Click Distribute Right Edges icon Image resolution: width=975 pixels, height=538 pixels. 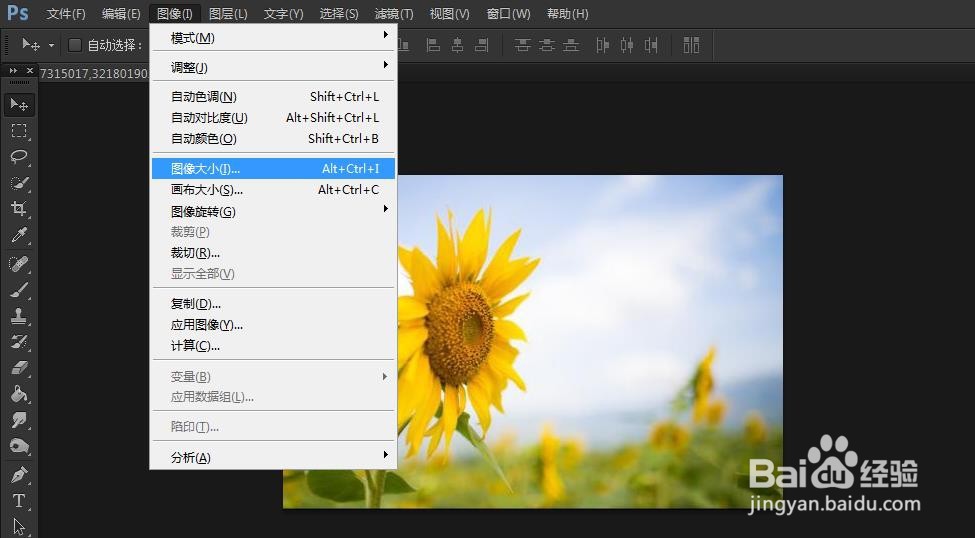(x=651, y=45)
